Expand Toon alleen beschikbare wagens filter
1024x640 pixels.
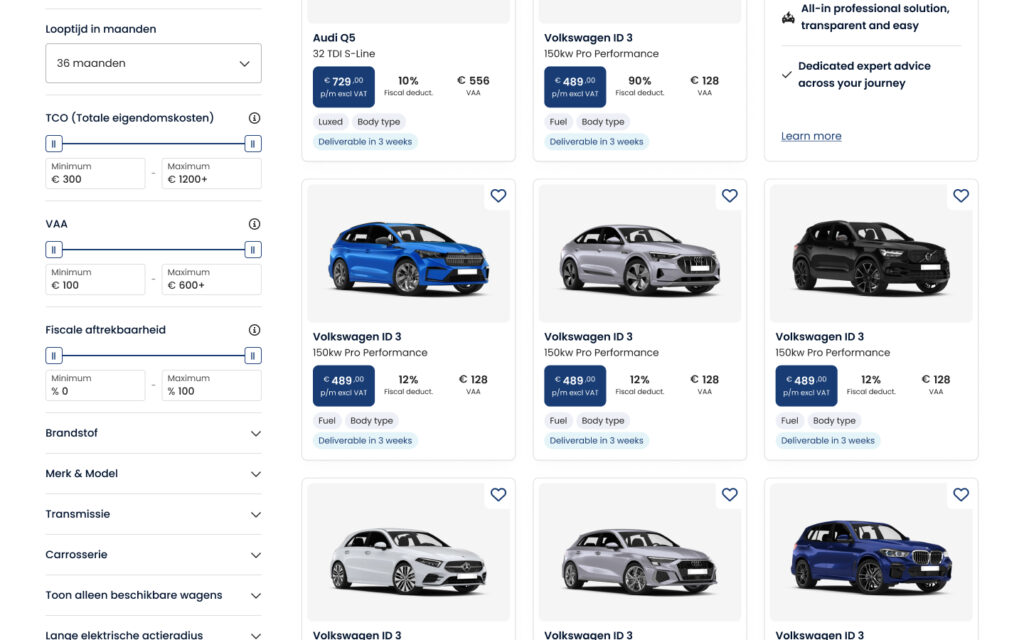tap(153, 595)
